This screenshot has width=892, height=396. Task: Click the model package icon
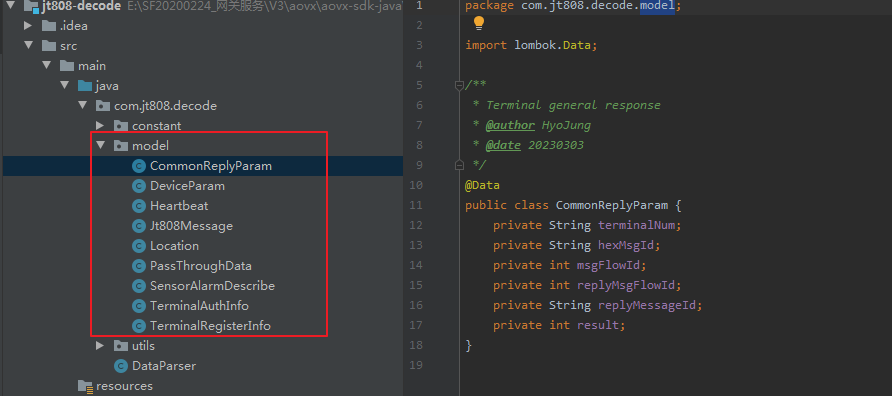click(x=121, y=146)
